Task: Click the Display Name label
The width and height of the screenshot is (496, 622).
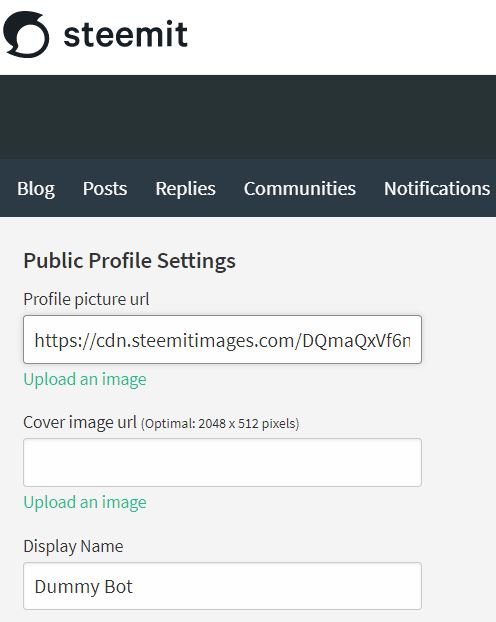Action: coord(73,546)
